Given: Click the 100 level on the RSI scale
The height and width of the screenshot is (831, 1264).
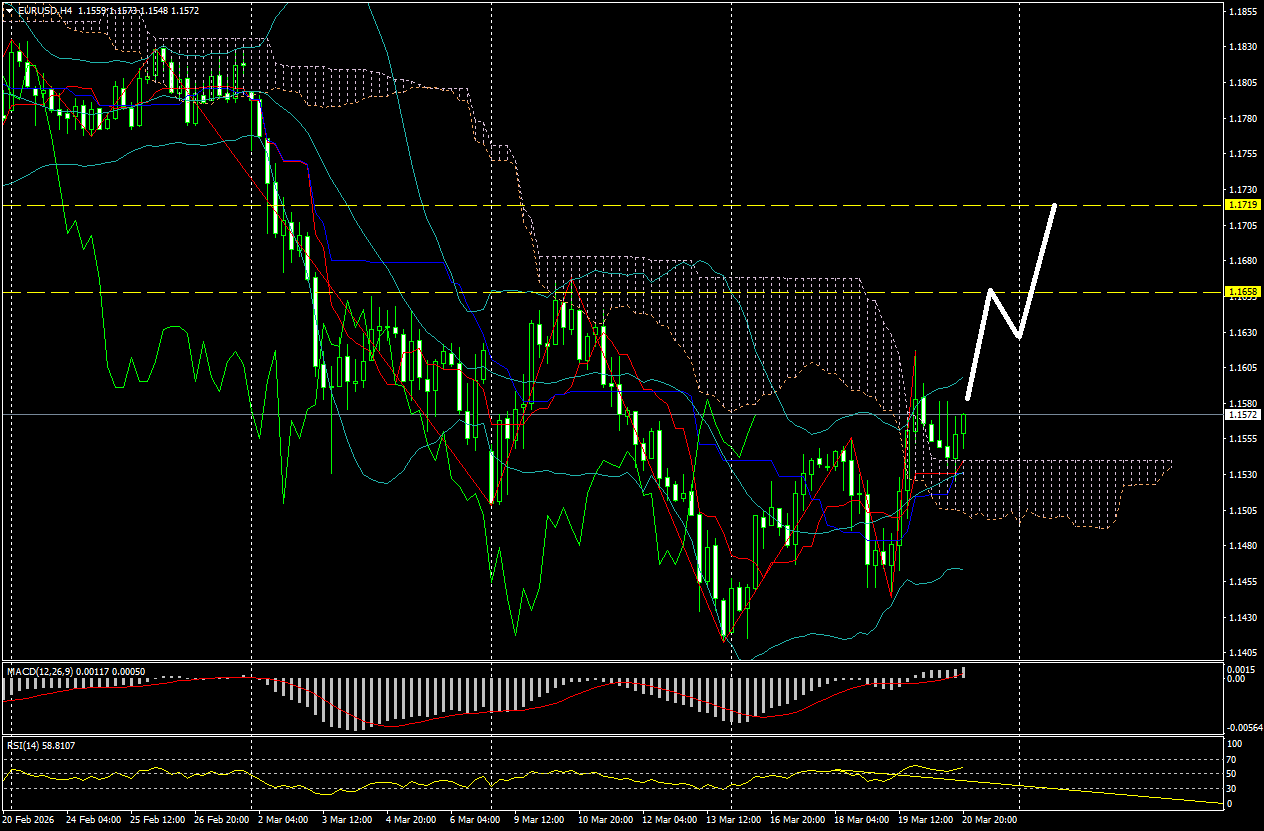Looking at the screenshot, I should [x=1237, y=744].
